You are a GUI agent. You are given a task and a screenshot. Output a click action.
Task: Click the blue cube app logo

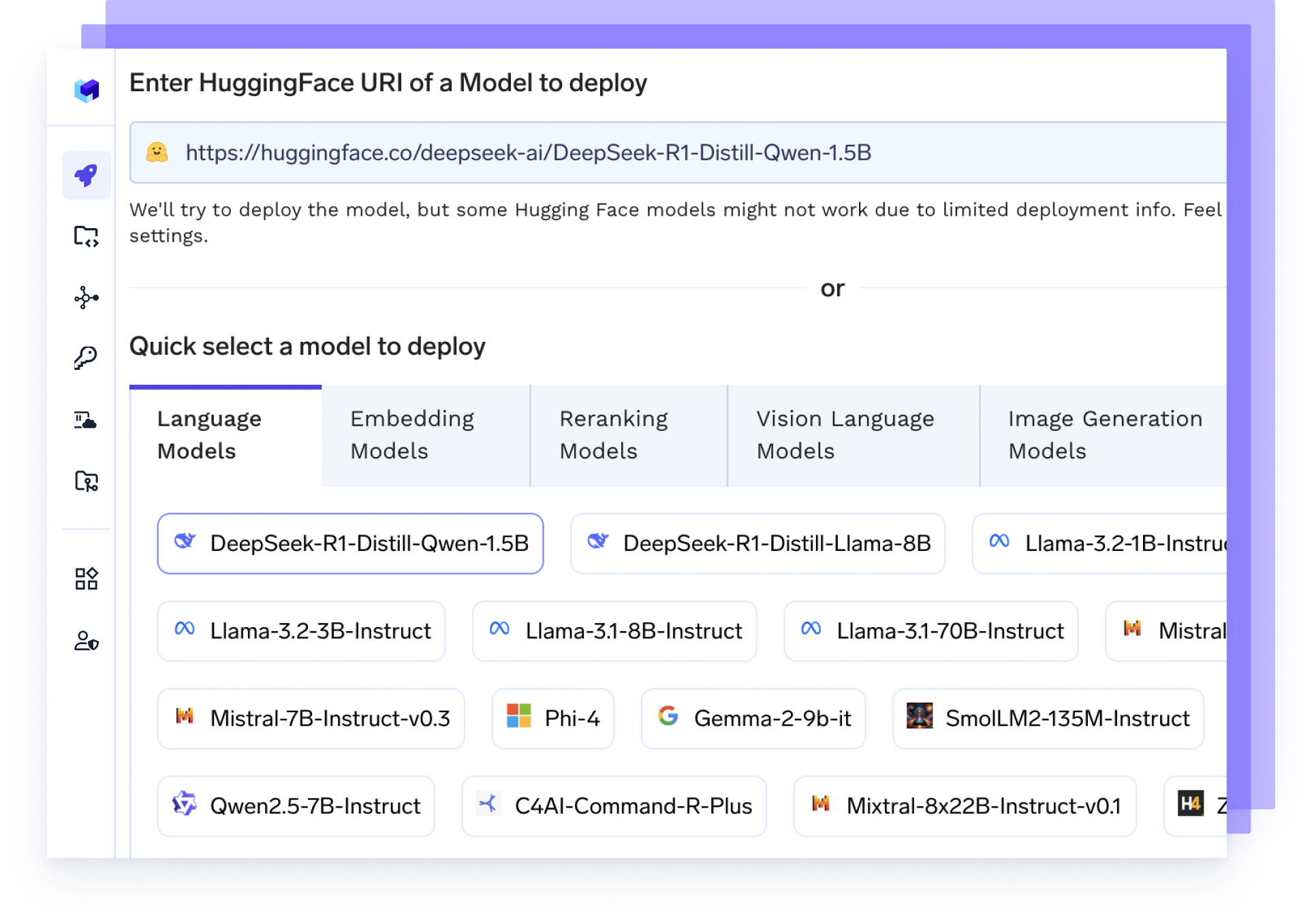tap(87, 90)
